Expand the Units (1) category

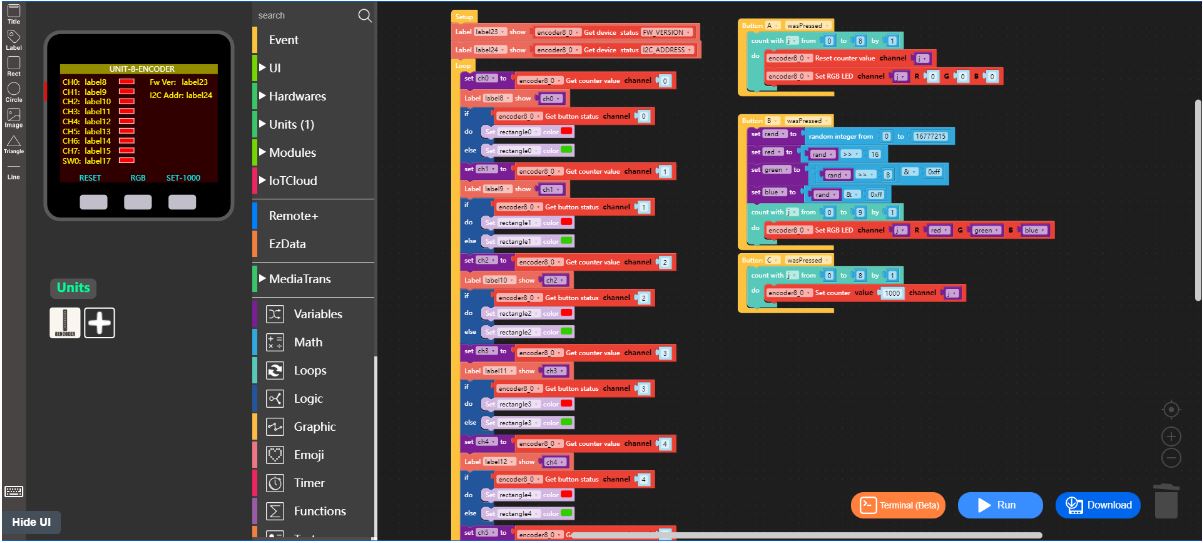(x=291, y=124)
